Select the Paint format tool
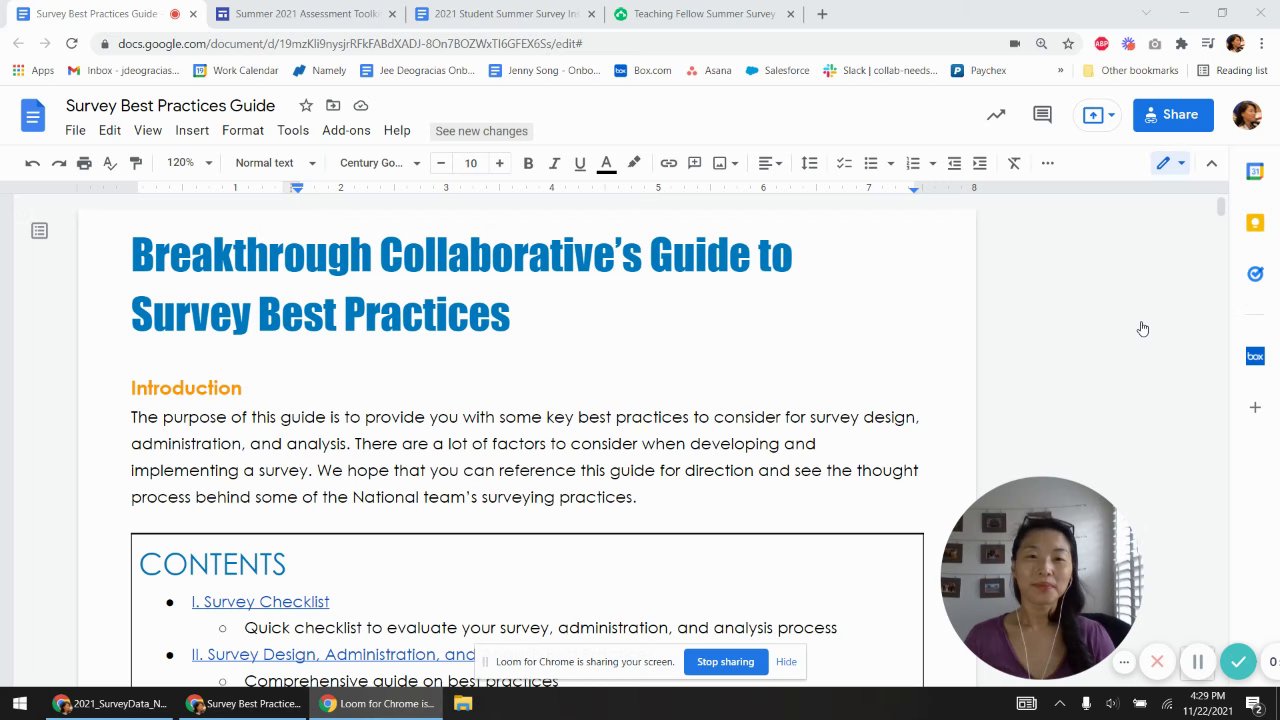 tap(136, 163)
